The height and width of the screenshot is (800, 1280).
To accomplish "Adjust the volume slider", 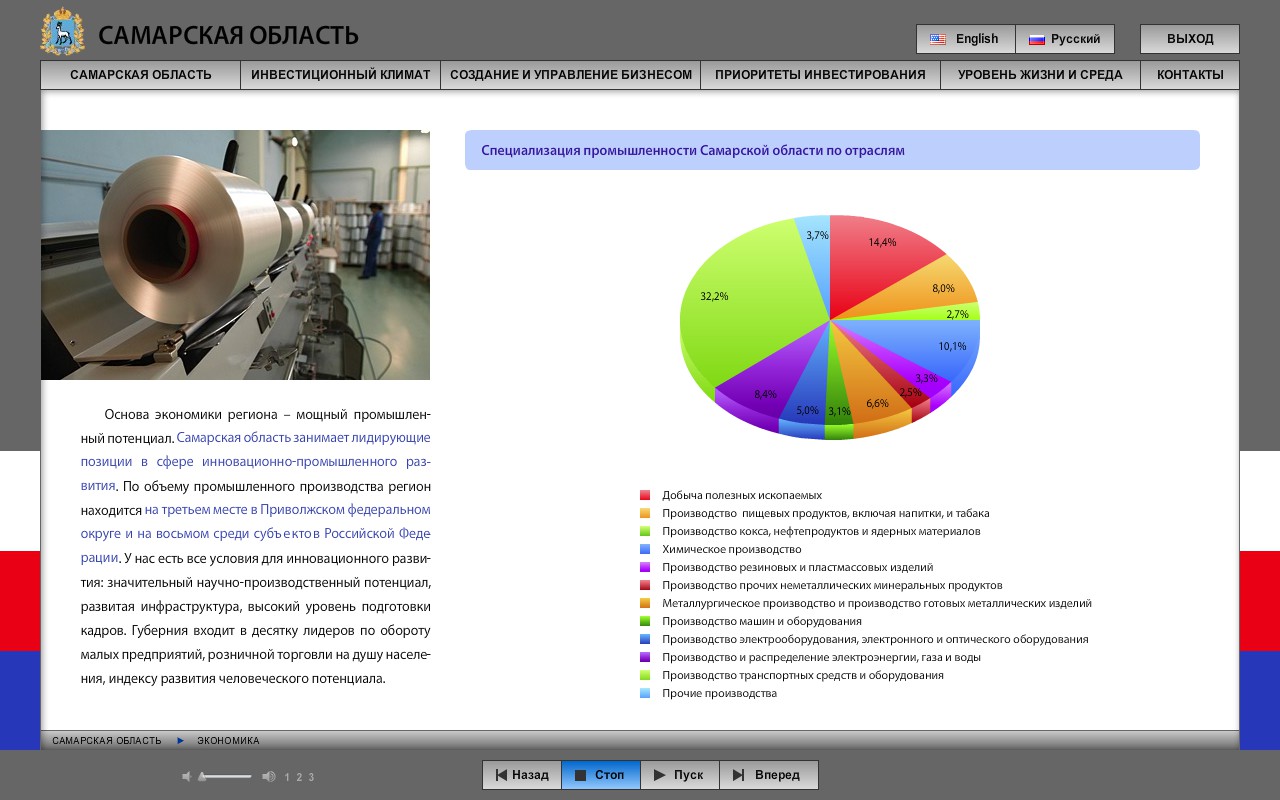I will (x=225, y=777).
